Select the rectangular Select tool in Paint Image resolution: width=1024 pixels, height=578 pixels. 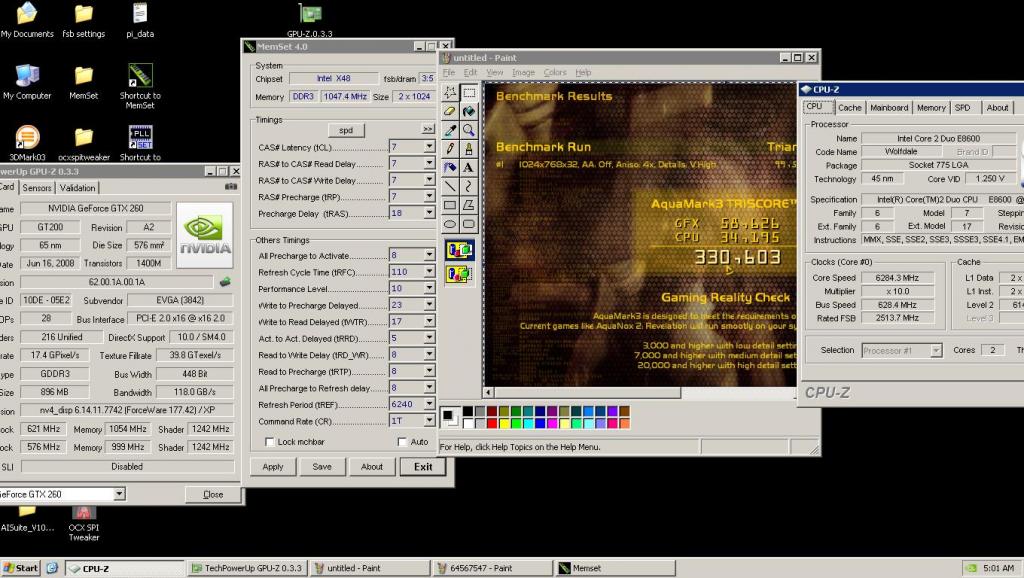469,92
